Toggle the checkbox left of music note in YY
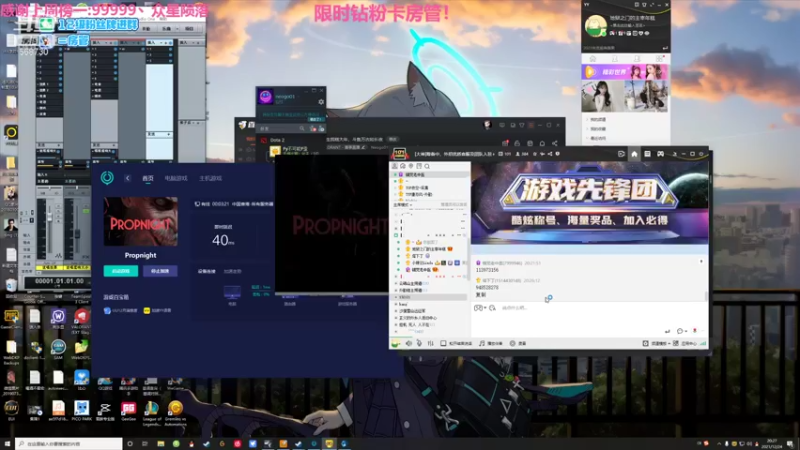800x450 pixels. [443, 343]
